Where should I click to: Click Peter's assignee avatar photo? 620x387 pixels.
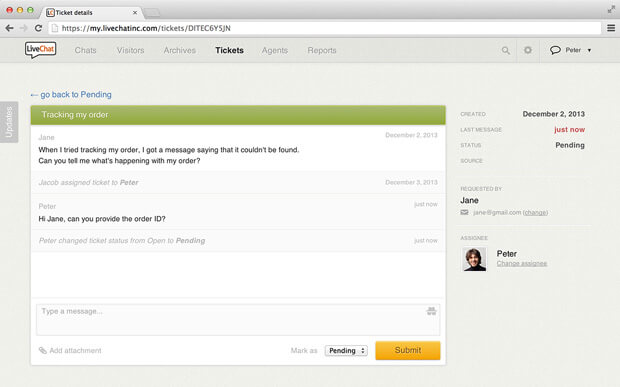474,259
